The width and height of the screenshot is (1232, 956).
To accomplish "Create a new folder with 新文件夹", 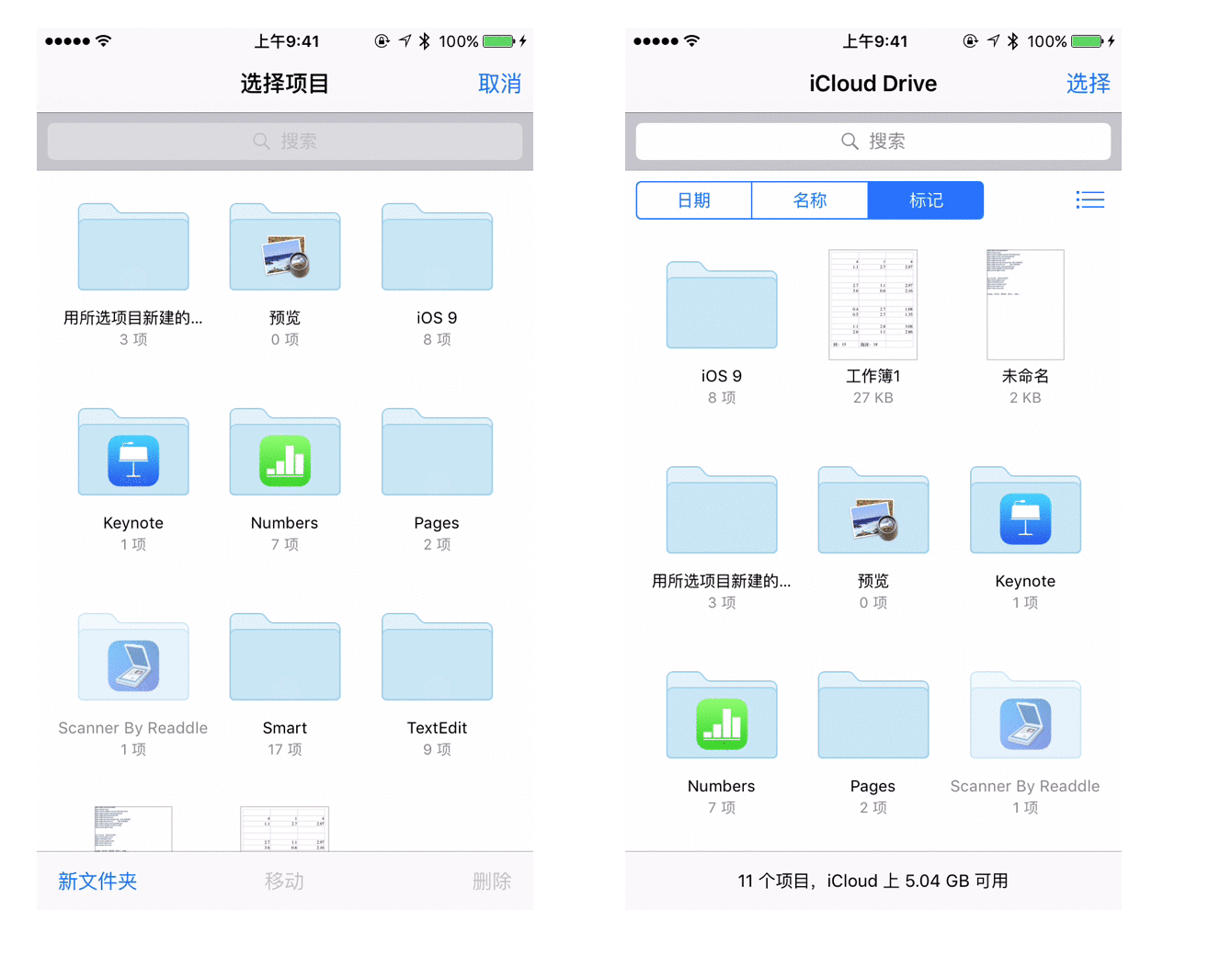I will [97, 881].
